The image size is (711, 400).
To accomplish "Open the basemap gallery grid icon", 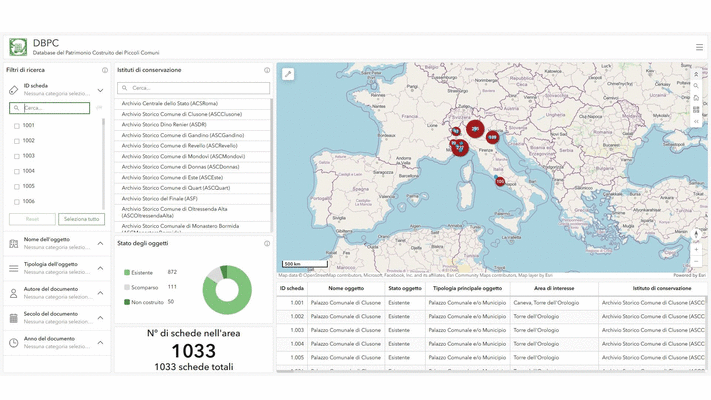I will pyautogui.click(x=696, y=110).
